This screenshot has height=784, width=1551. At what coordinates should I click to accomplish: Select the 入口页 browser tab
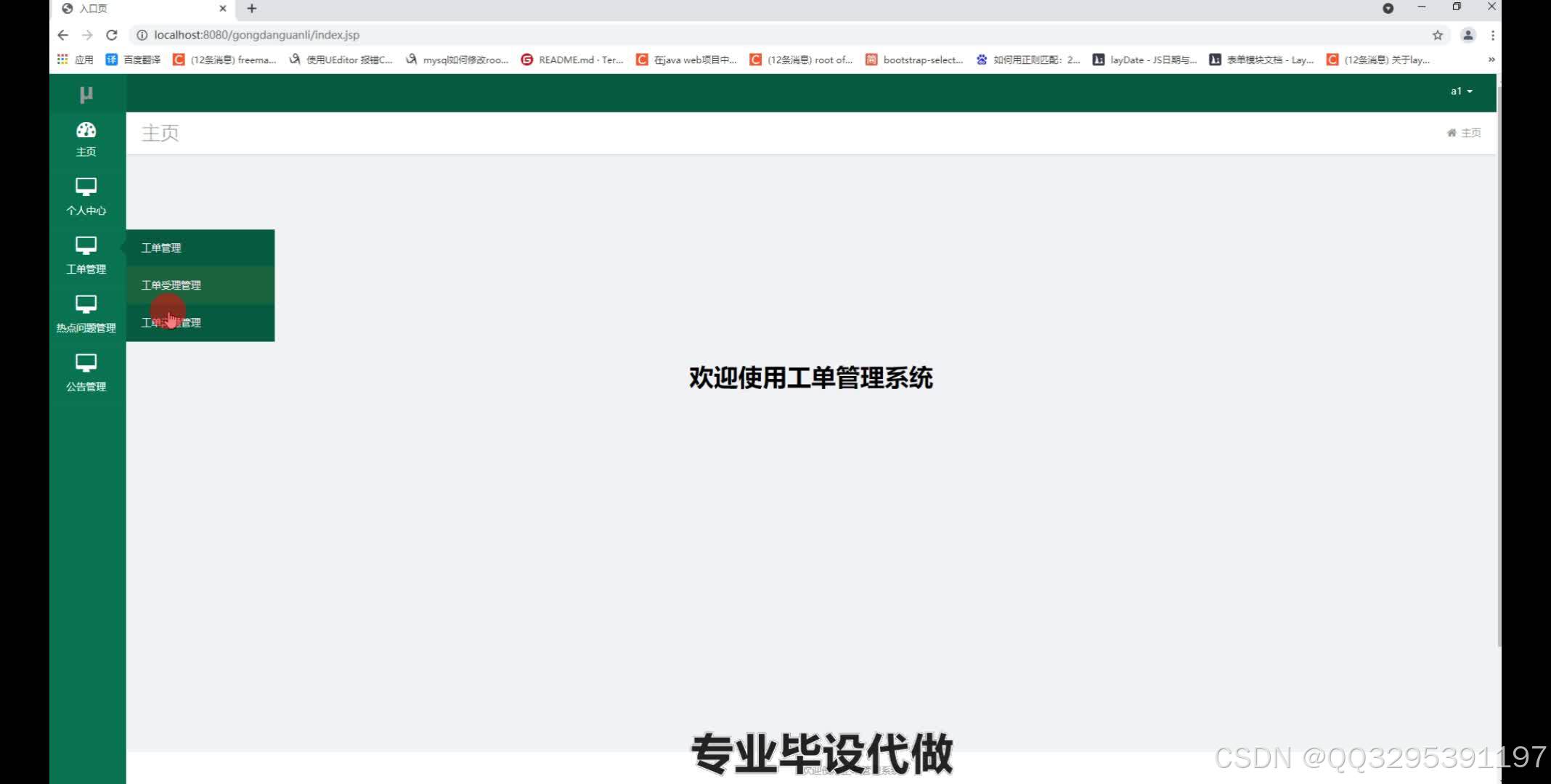click(x=144, y=9)
